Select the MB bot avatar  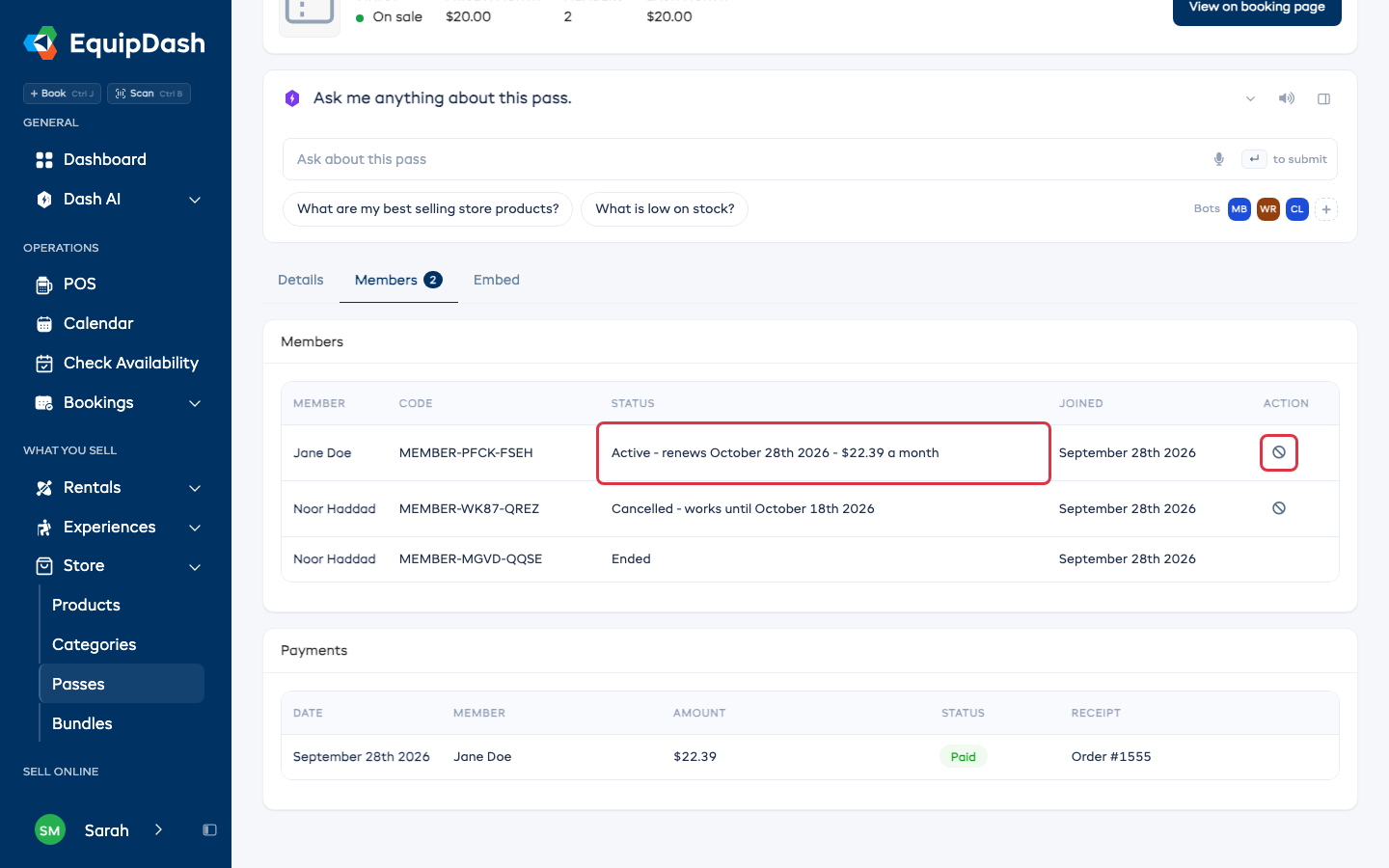point(1239,209)
